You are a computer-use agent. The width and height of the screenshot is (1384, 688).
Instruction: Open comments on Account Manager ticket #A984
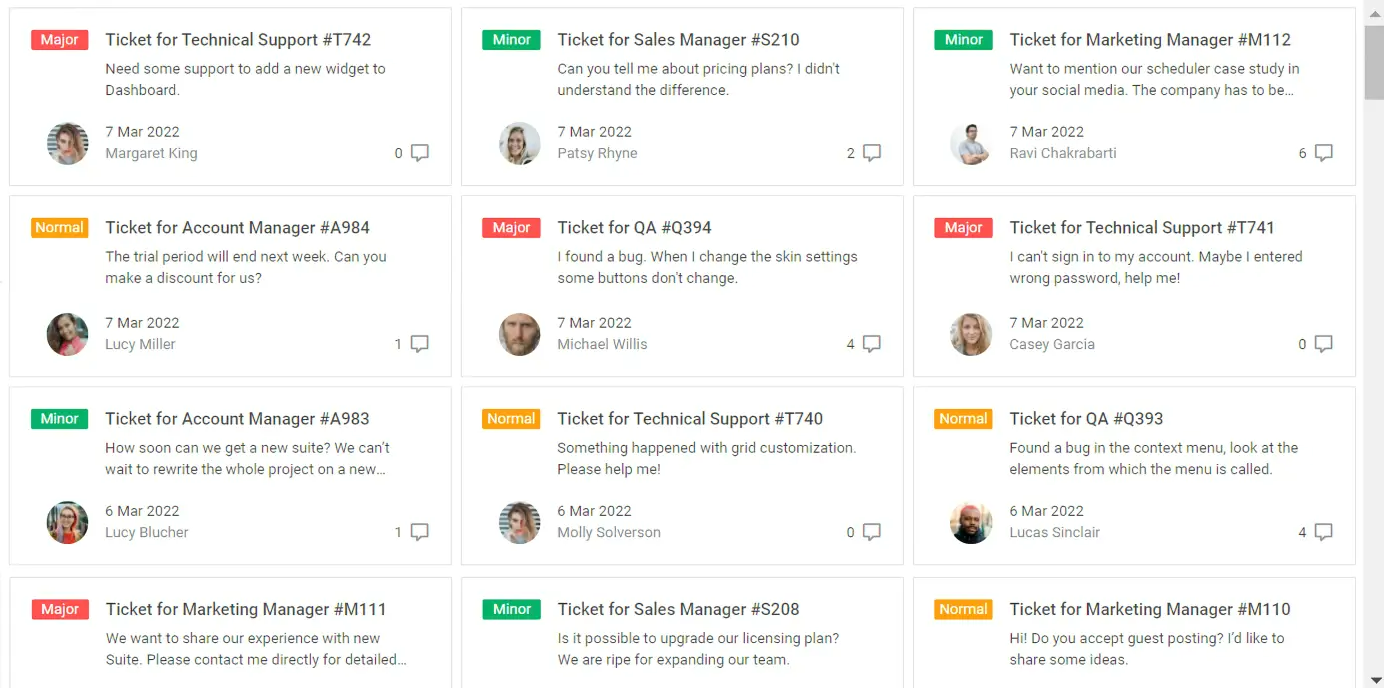pos(420,344)
